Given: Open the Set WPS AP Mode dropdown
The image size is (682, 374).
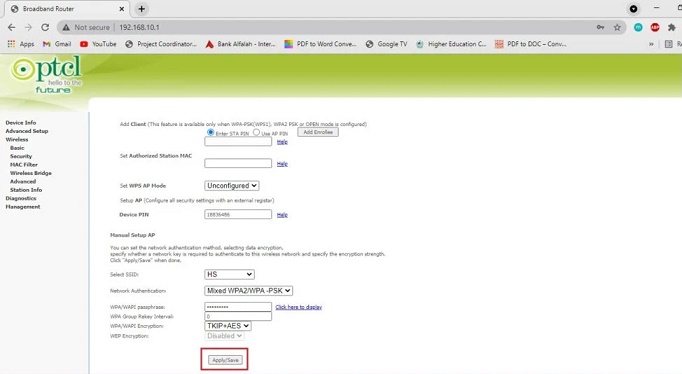Looking at the screenshot, I should [232, 186].
